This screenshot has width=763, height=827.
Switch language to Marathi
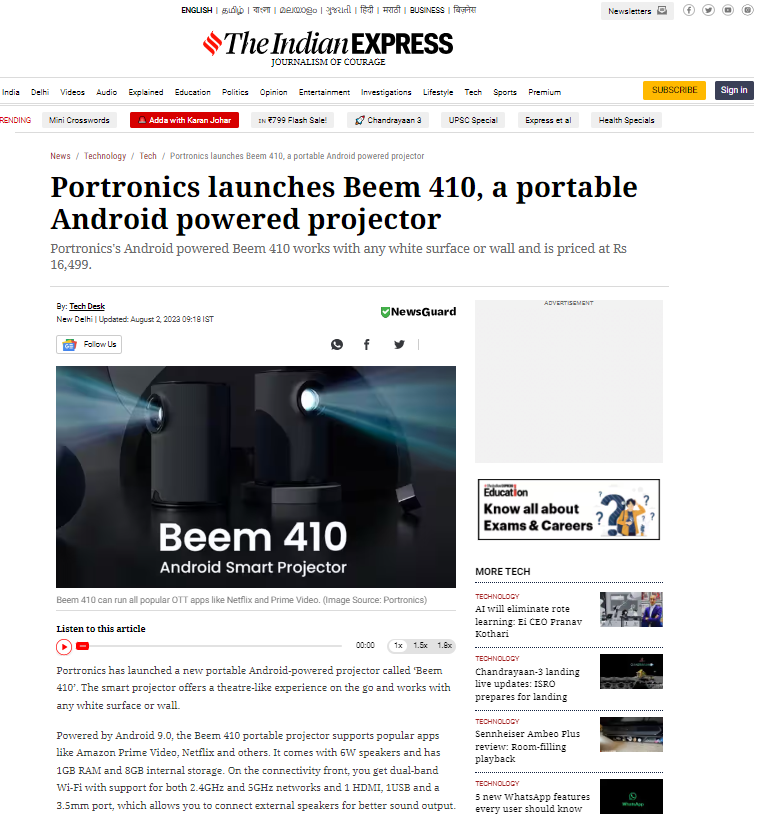tap(391, 10)
